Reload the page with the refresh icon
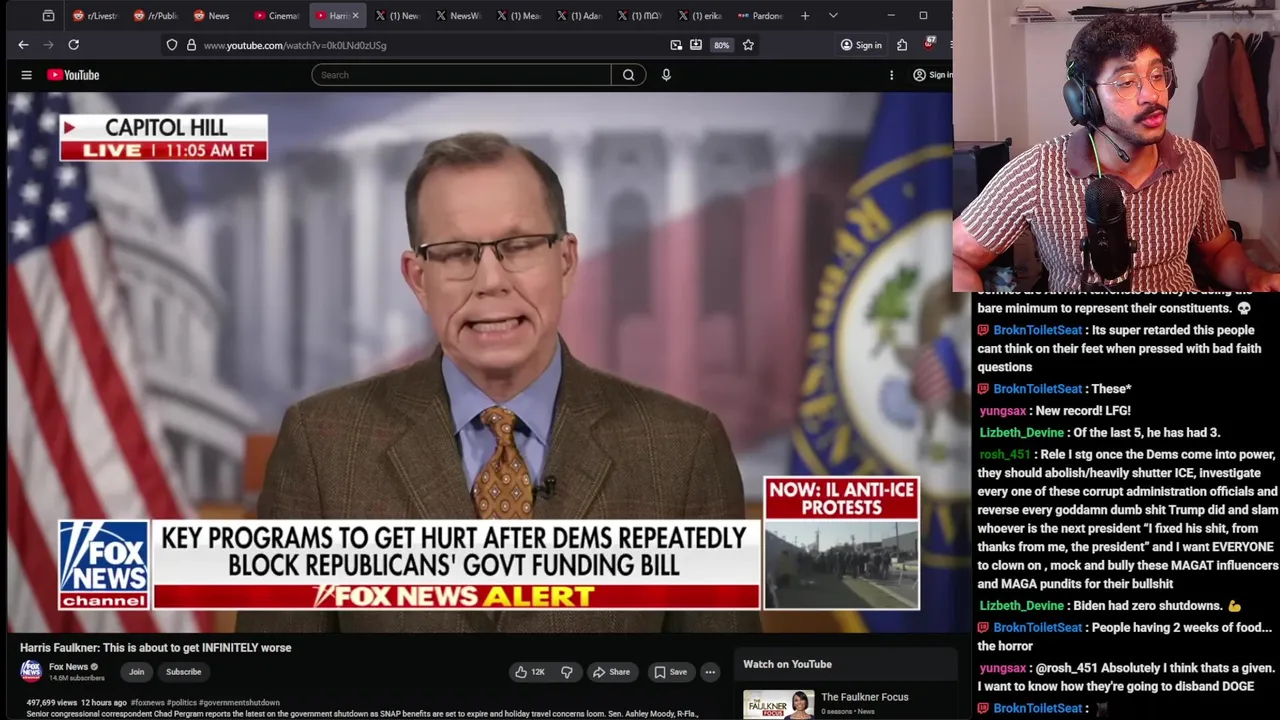 [73, 45]
